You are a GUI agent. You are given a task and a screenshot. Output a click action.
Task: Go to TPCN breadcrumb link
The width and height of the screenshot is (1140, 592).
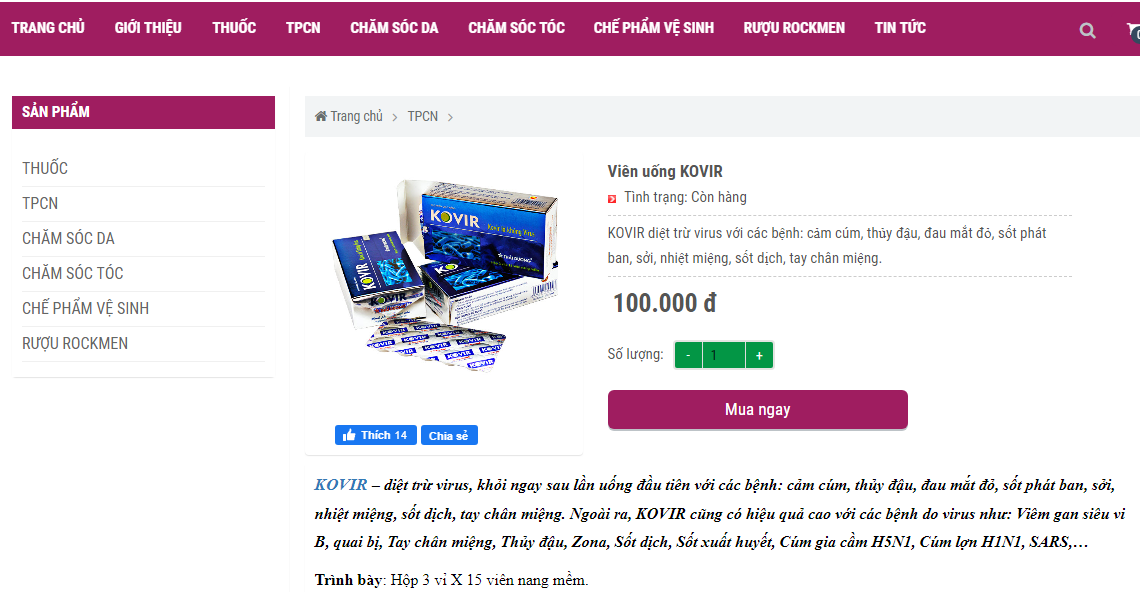(x=422, y=116)
